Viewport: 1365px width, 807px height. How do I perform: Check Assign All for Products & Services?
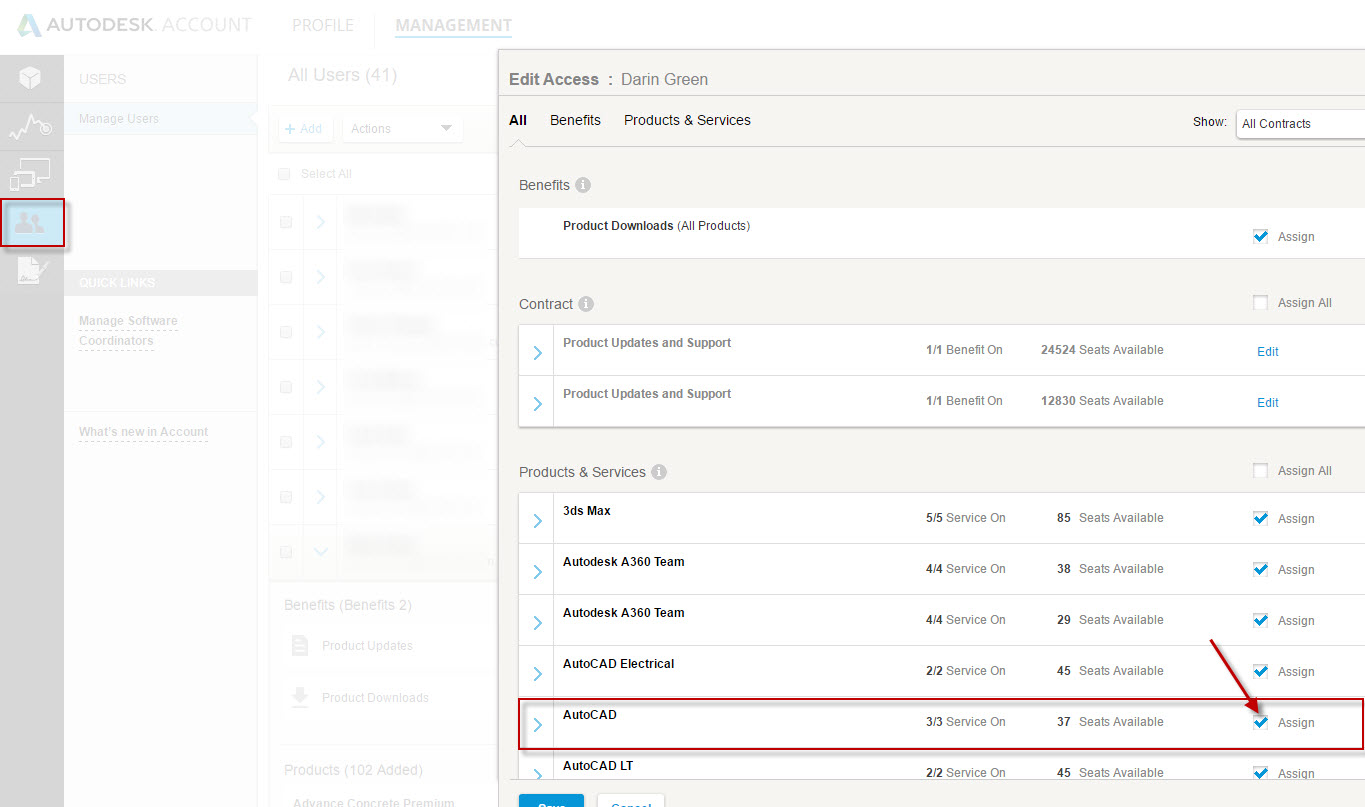click(x=1260, y=471)
